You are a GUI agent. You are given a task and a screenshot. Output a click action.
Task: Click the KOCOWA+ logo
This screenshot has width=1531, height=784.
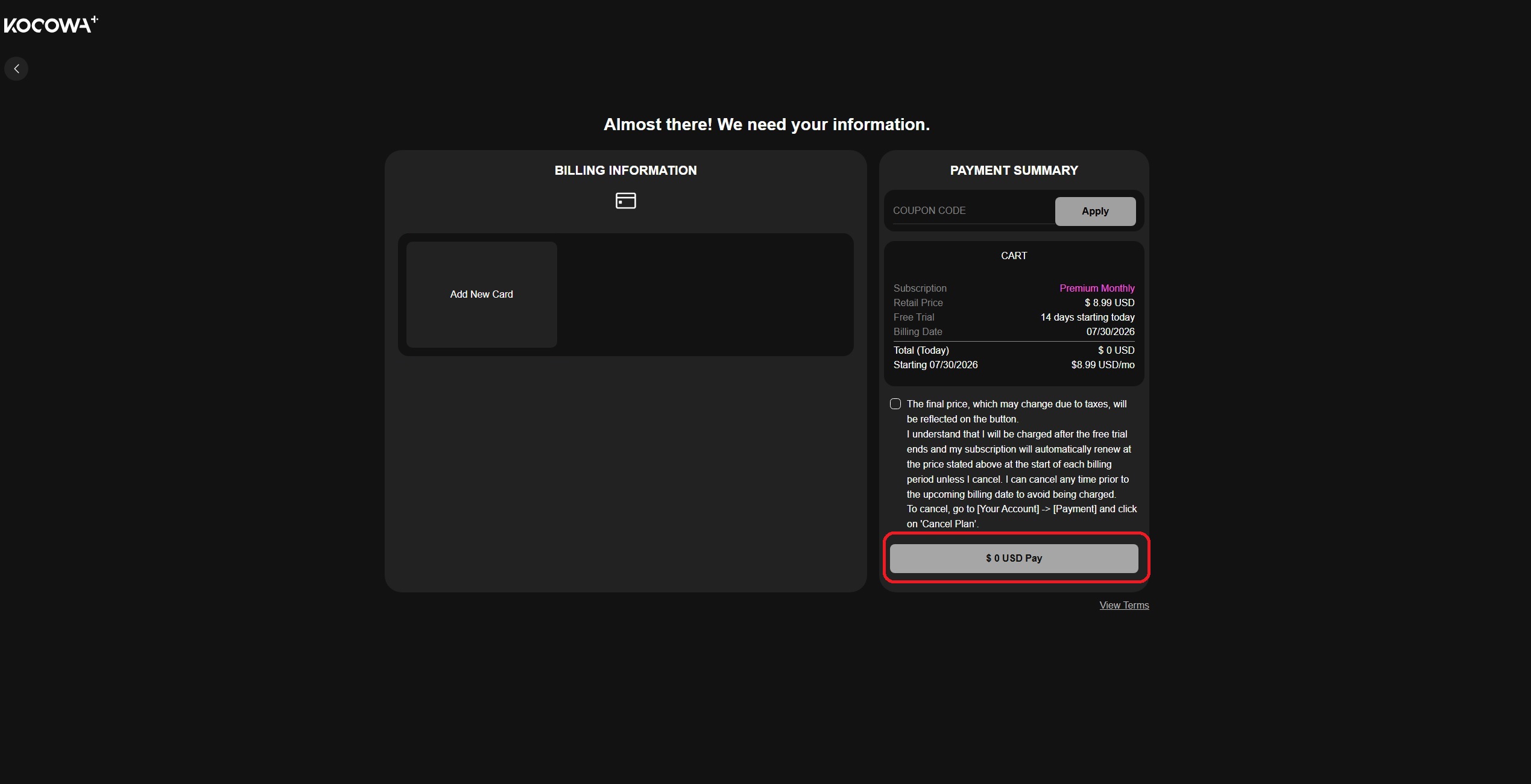(x=51, y=25)
